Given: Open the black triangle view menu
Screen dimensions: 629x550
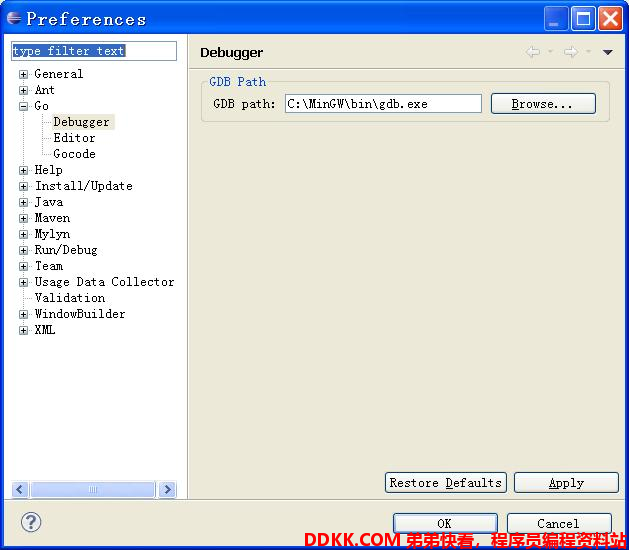Looking at the screenshot, I should pos(607,52).
